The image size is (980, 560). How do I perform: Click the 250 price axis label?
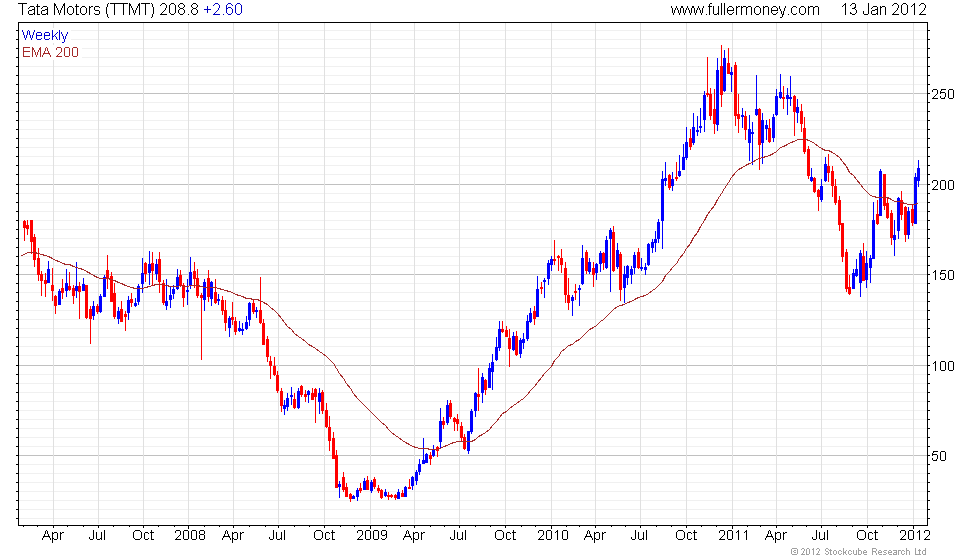pyautogui.click(x=943, y=94)
